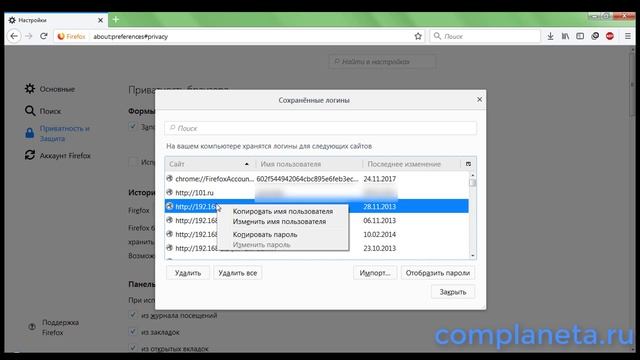Image resolution: width=640 pixels, height=360 pixels.
Task: Reload the page with the refresh icon
Action: point(44,36)
